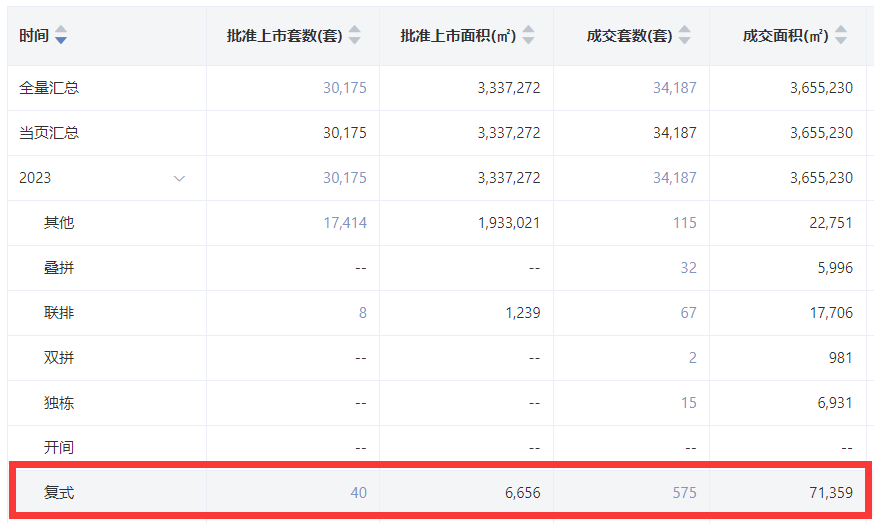Open 40 link in 复式 row
The width and height of the screenshot is (874, 523).
358,493
